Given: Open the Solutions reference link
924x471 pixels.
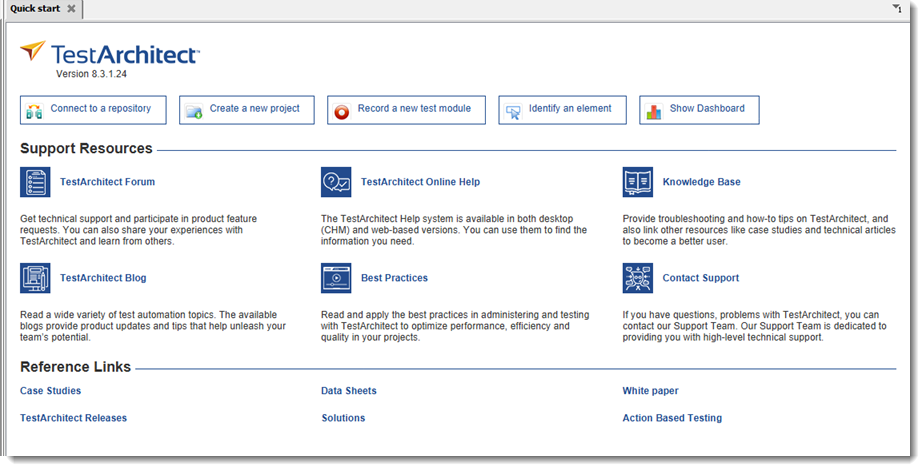Looking at the screenshot, I should (x=344, y=418).
